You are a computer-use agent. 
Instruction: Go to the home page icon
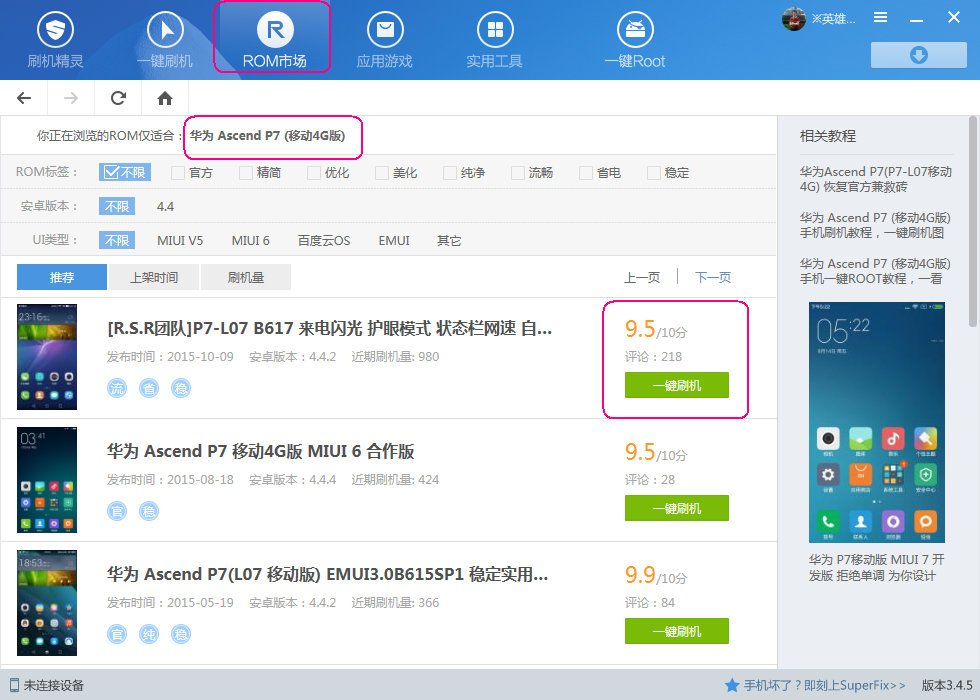[165, 98]
